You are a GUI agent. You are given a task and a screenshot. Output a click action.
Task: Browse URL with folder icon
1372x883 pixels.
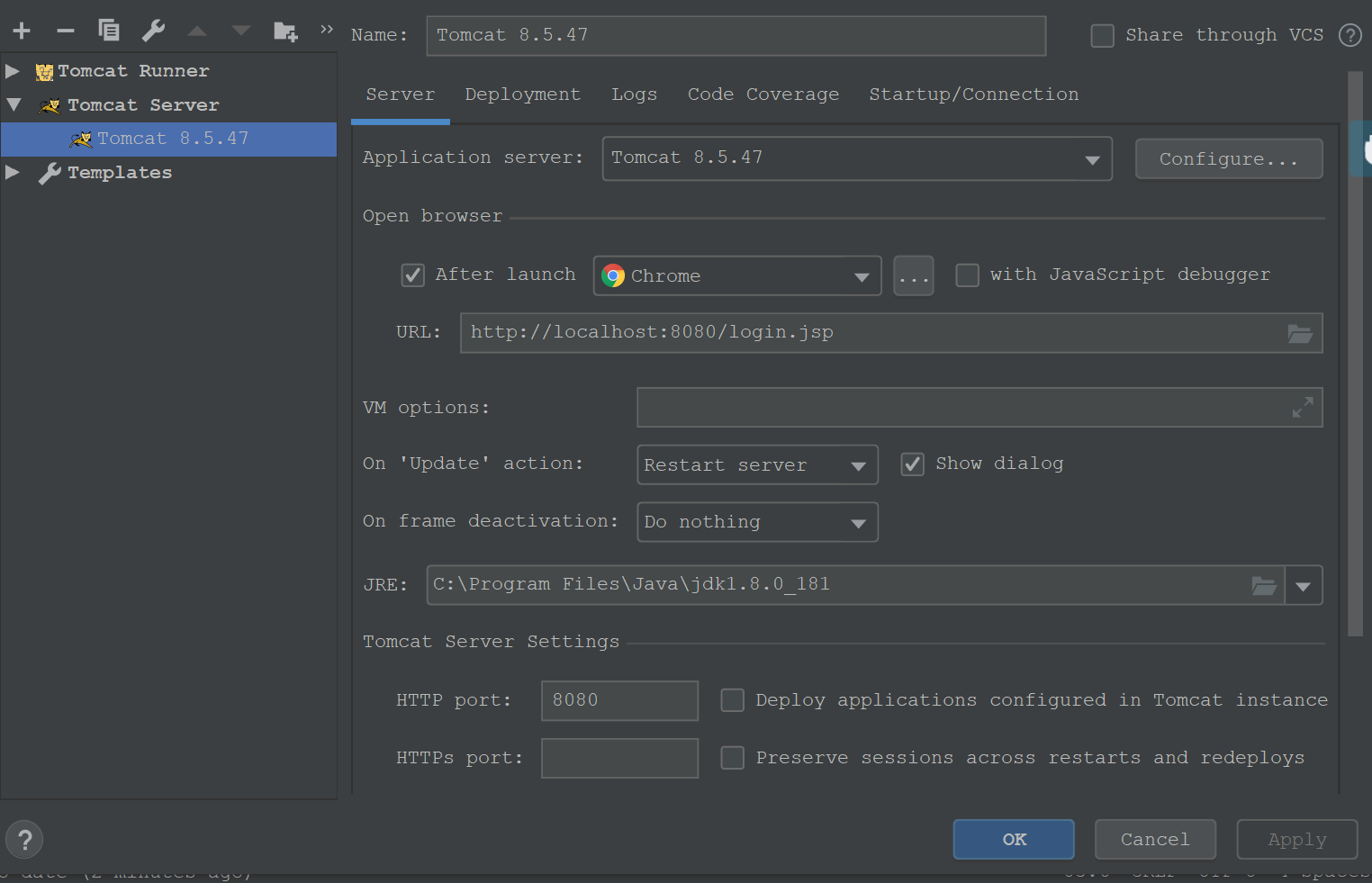1300,334
